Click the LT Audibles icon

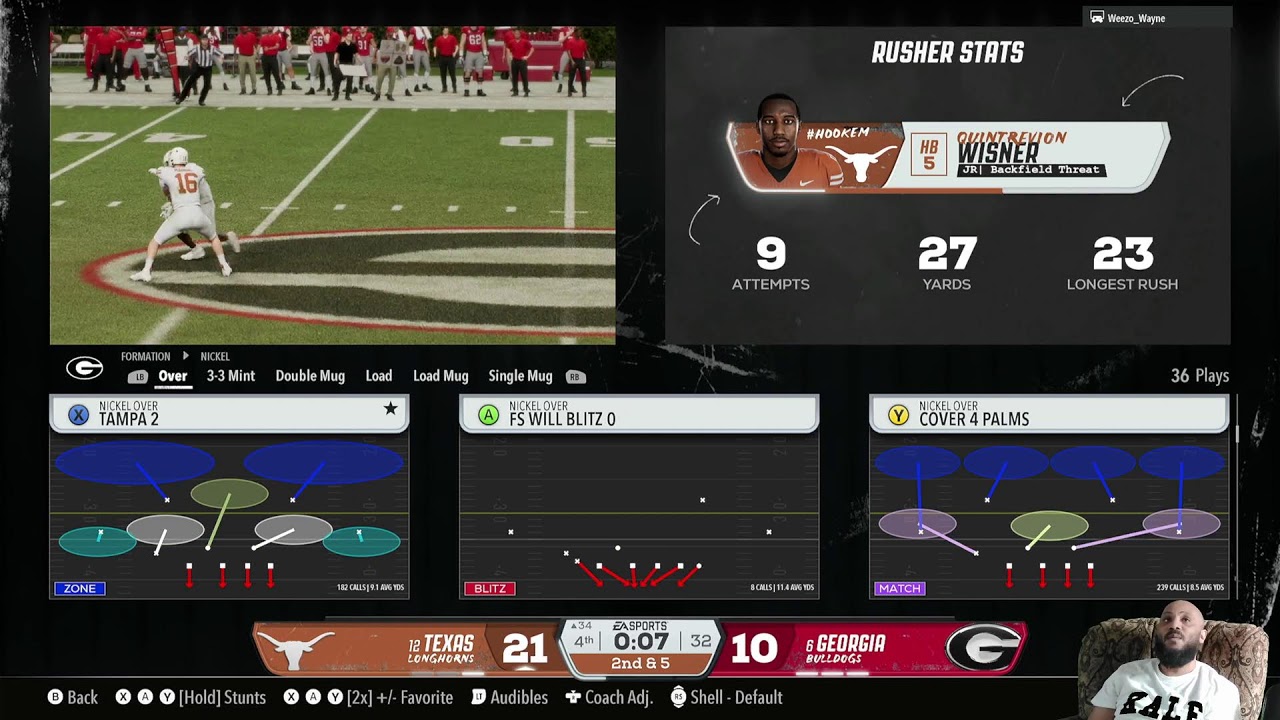pos(478,697)
